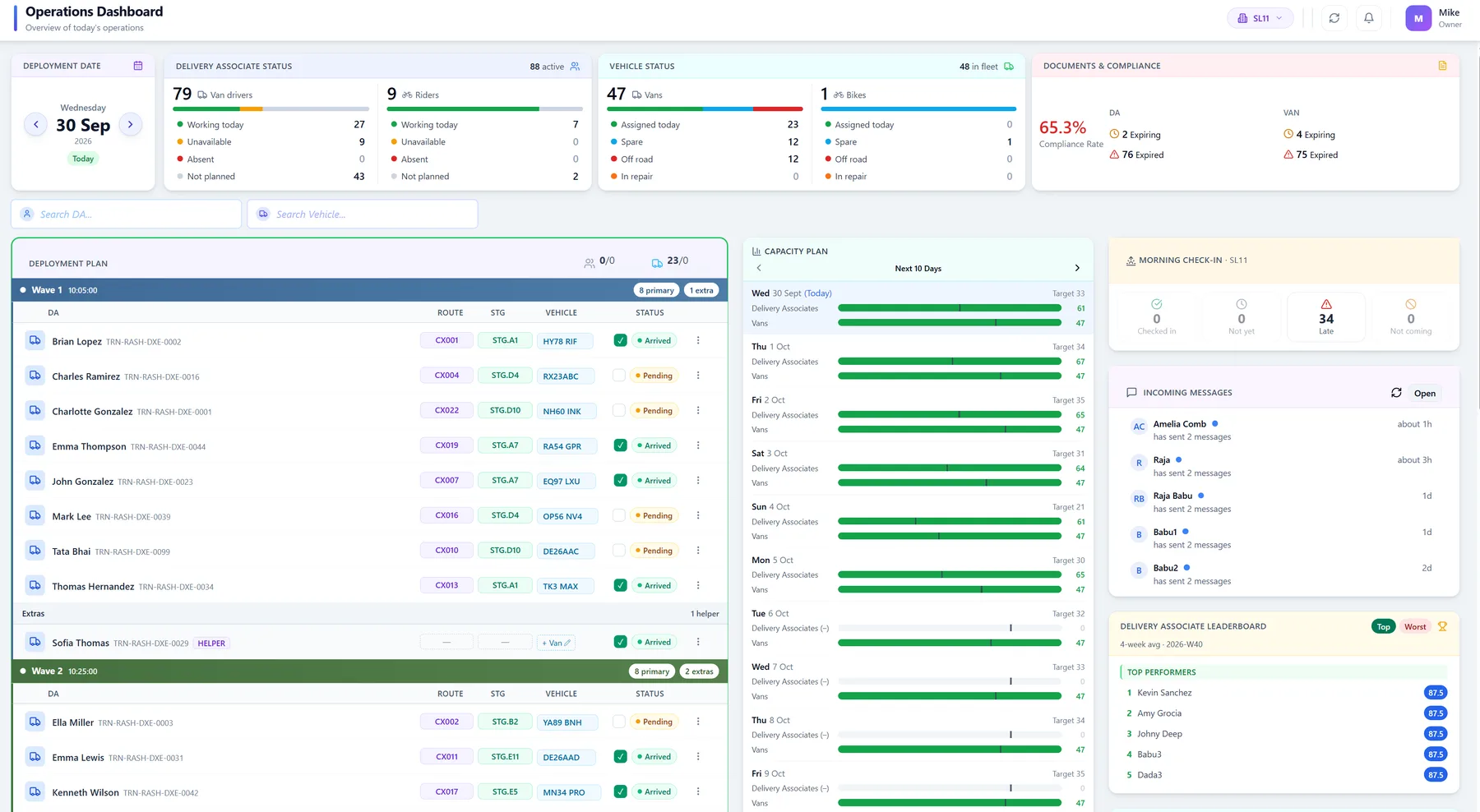Collapse the Wave 2 section header

pyautogui.click(x=369, y=671)
